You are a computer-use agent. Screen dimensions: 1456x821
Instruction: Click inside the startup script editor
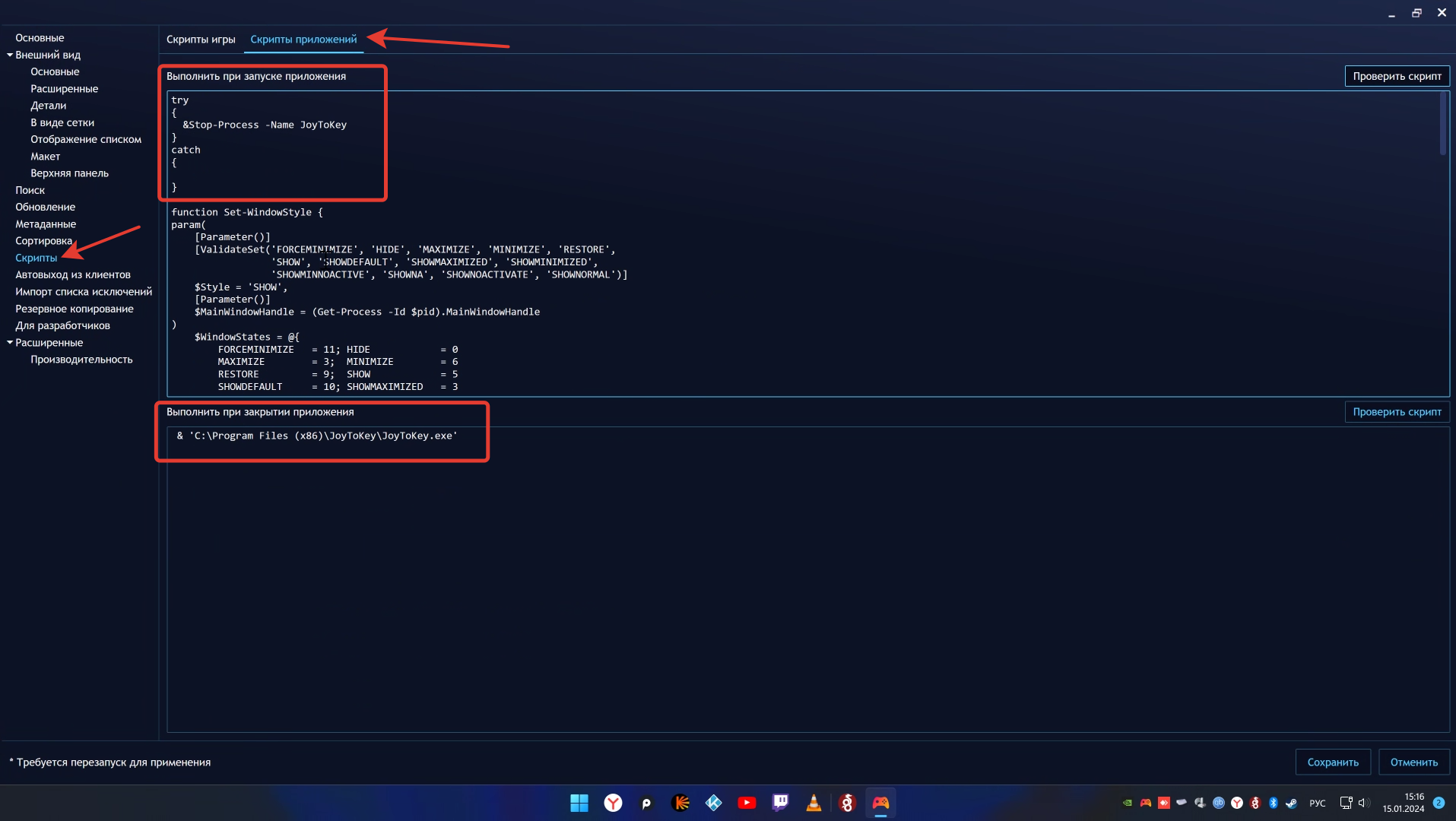[x=807, y=243]
